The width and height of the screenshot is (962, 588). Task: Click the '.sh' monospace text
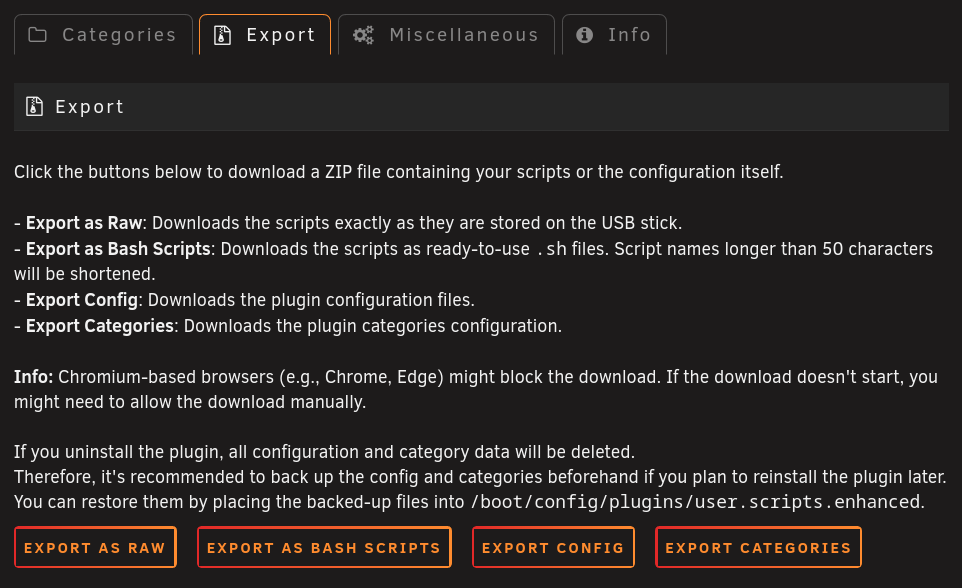click(551, 249)
